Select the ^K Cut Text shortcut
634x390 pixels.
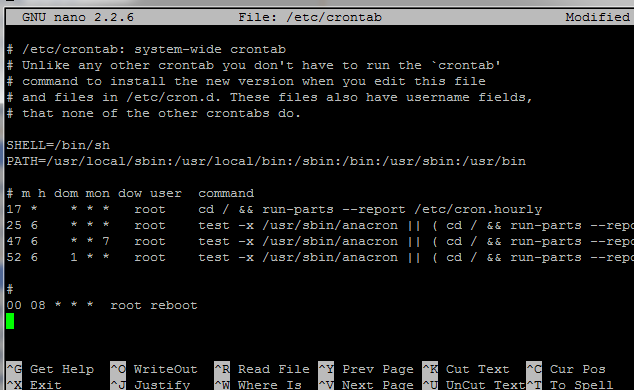(x=466, y=369)
